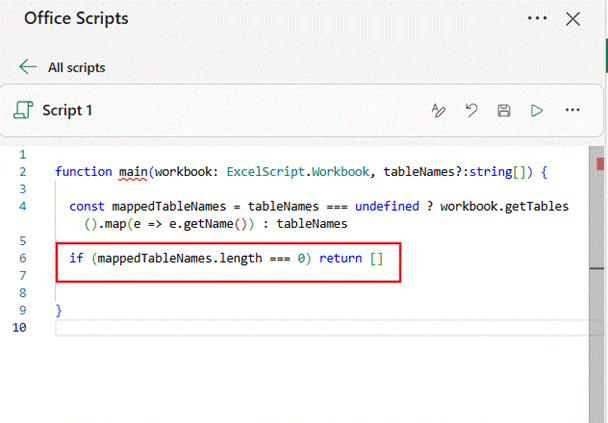Return to All scripts list
608x423 pixels.
click(x=76, y=67)
